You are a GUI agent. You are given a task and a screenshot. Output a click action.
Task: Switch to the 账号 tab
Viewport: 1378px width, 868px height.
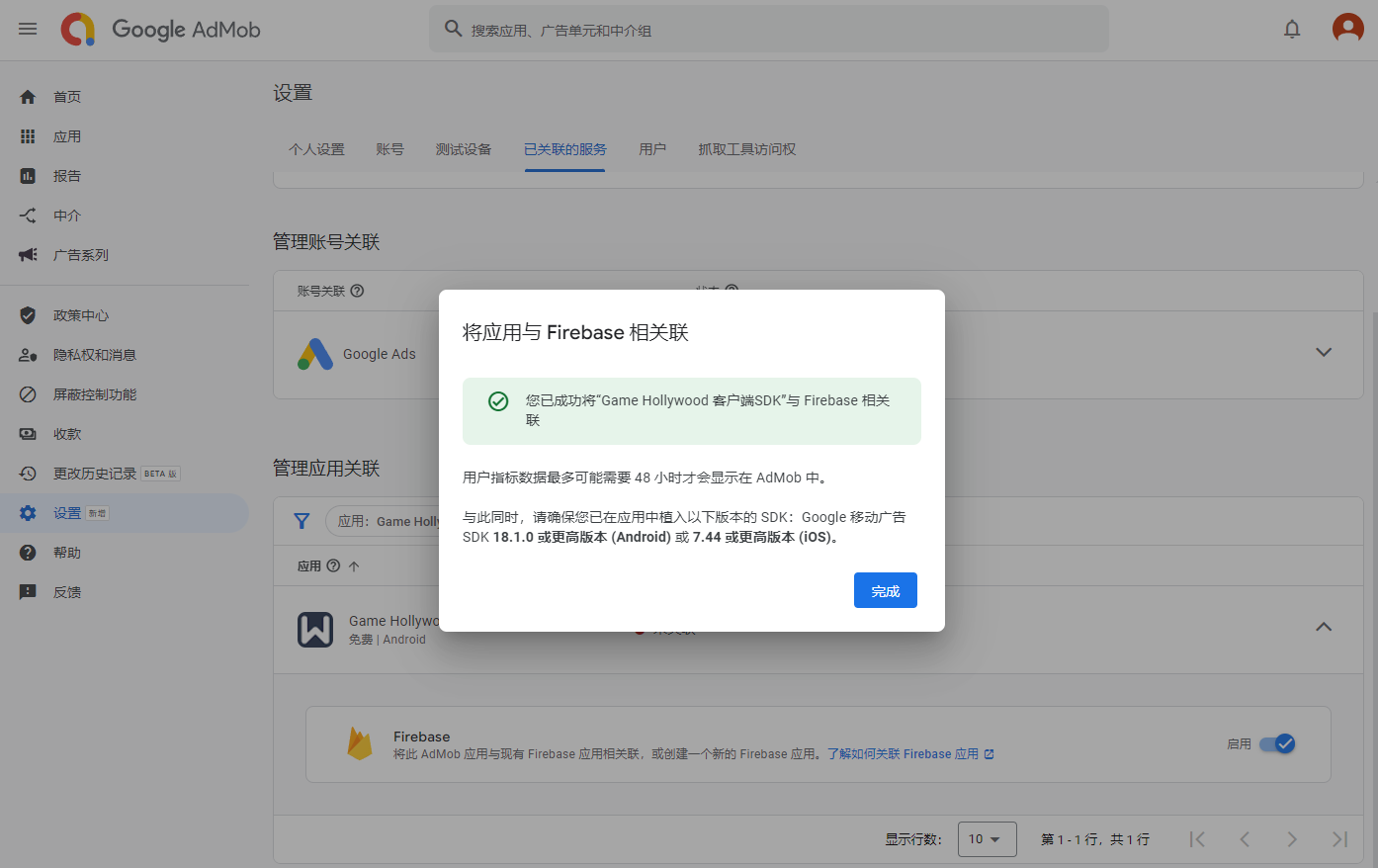pos(389,149)
